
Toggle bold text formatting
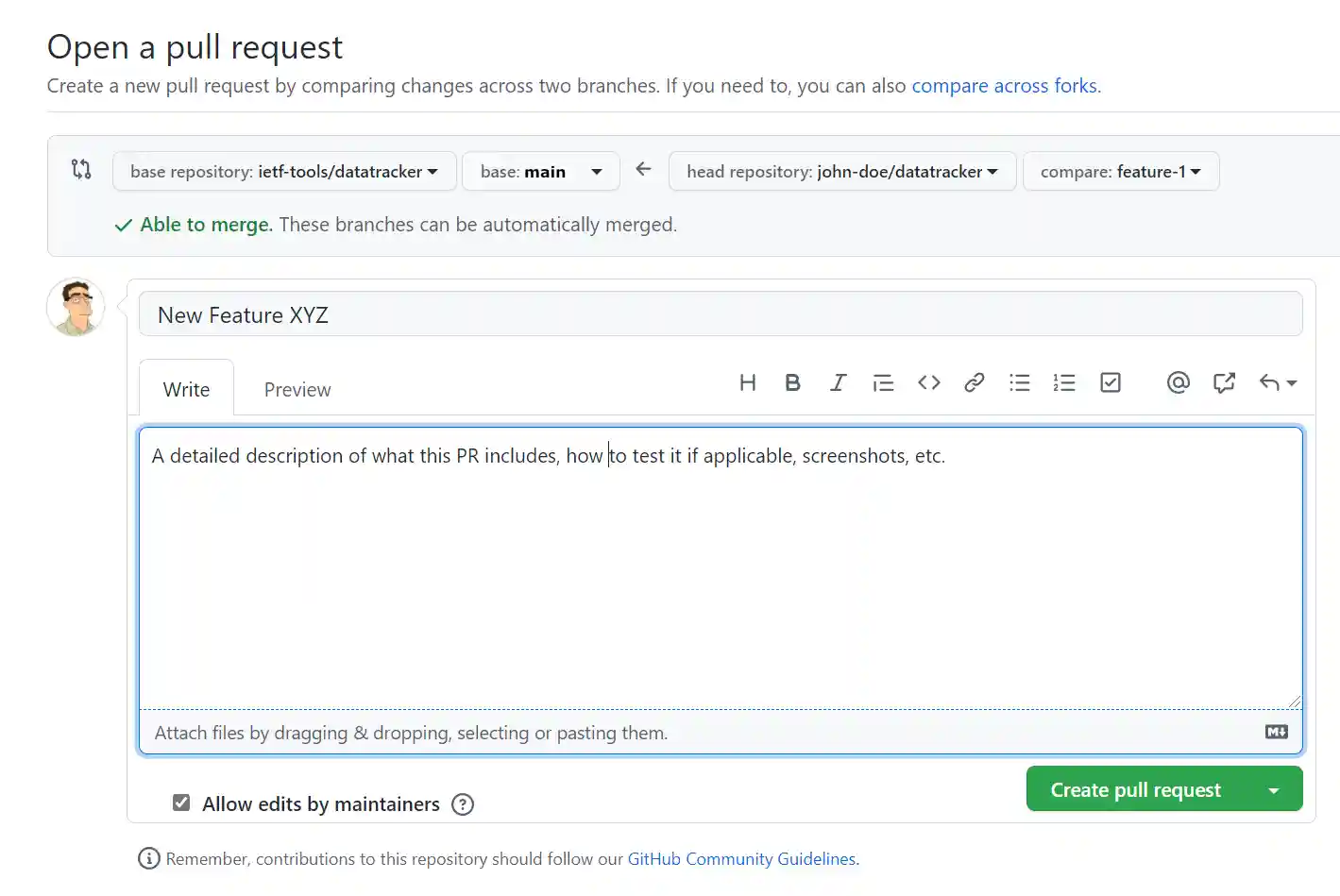click(x=792, y=382)
